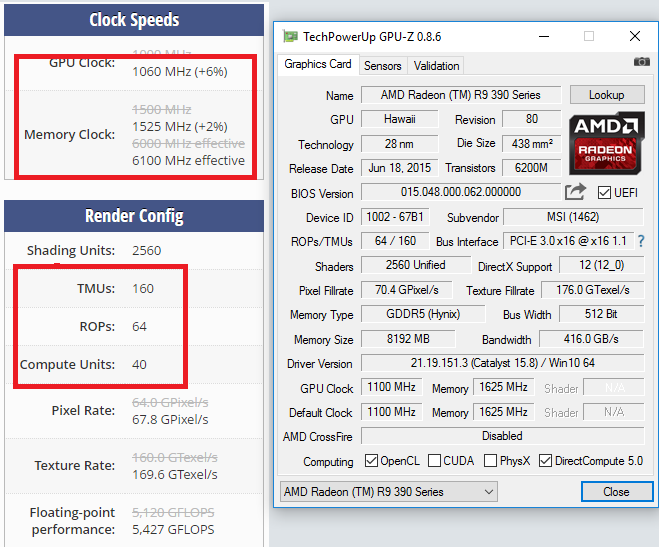Minimize the GPU-Z window

coord(544,37)
